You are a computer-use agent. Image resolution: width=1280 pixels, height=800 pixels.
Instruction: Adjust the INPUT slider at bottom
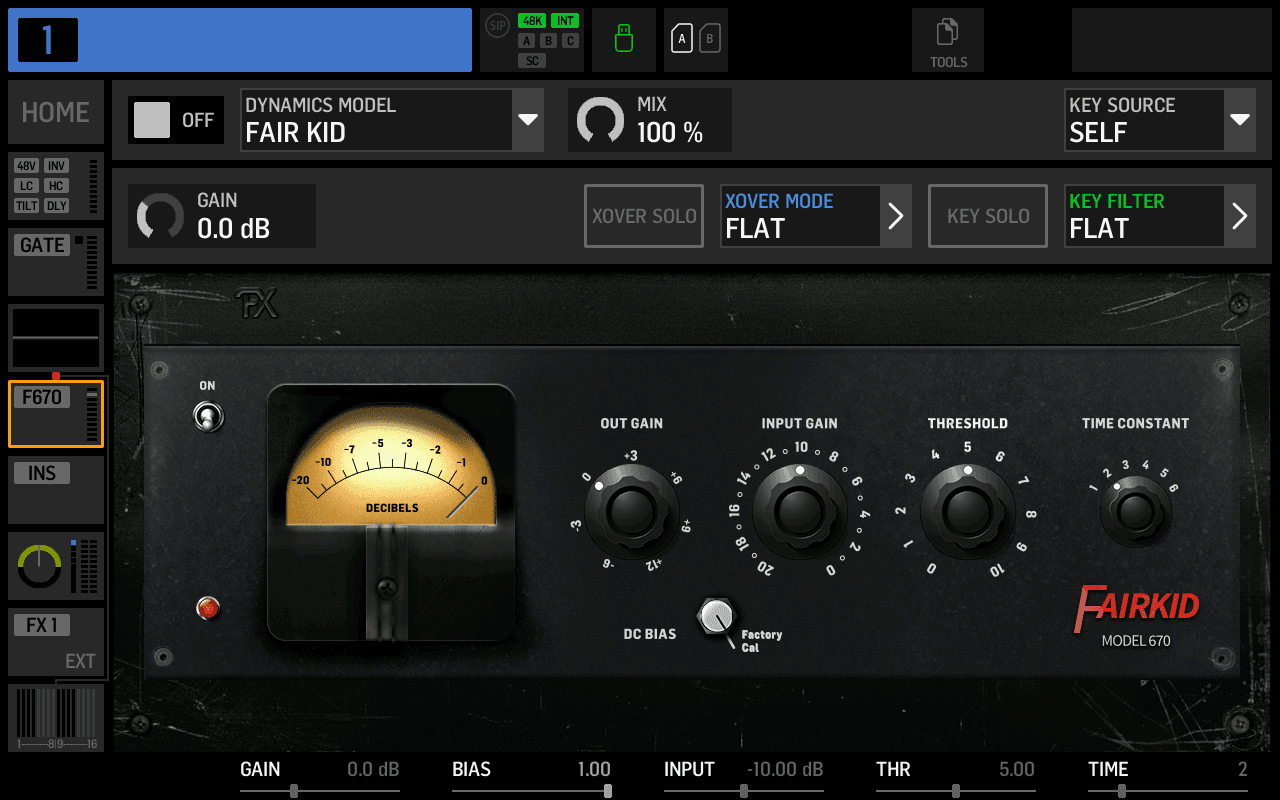point(744,790)
